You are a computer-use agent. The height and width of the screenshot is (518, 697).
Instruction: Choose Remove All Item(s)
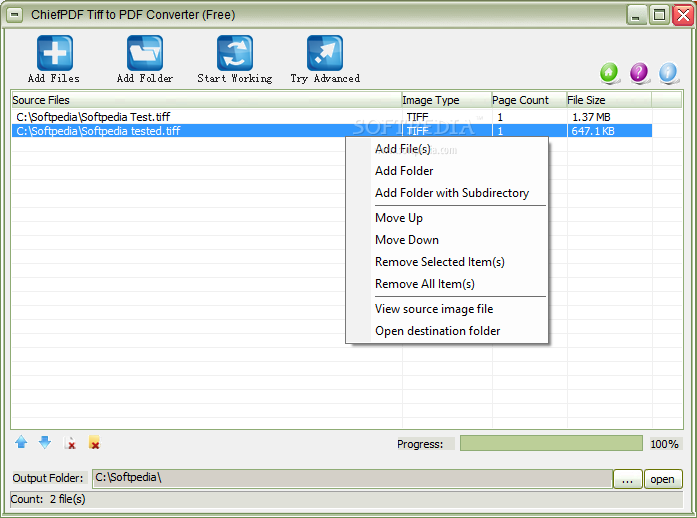(x=447, y=284)
